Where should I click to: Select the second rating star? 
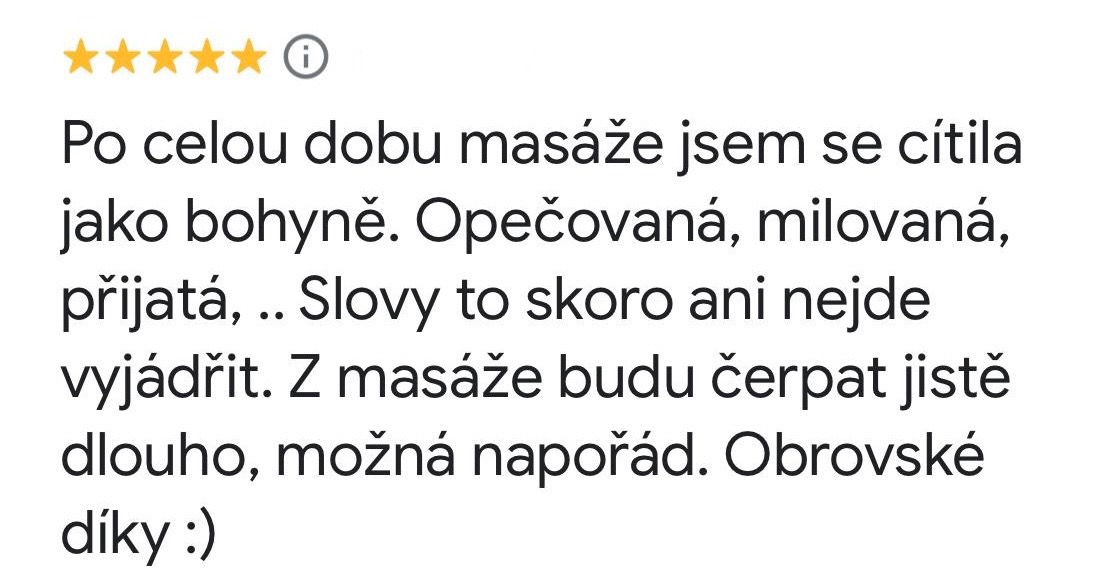pyautogui.click(x=122, y=59)
